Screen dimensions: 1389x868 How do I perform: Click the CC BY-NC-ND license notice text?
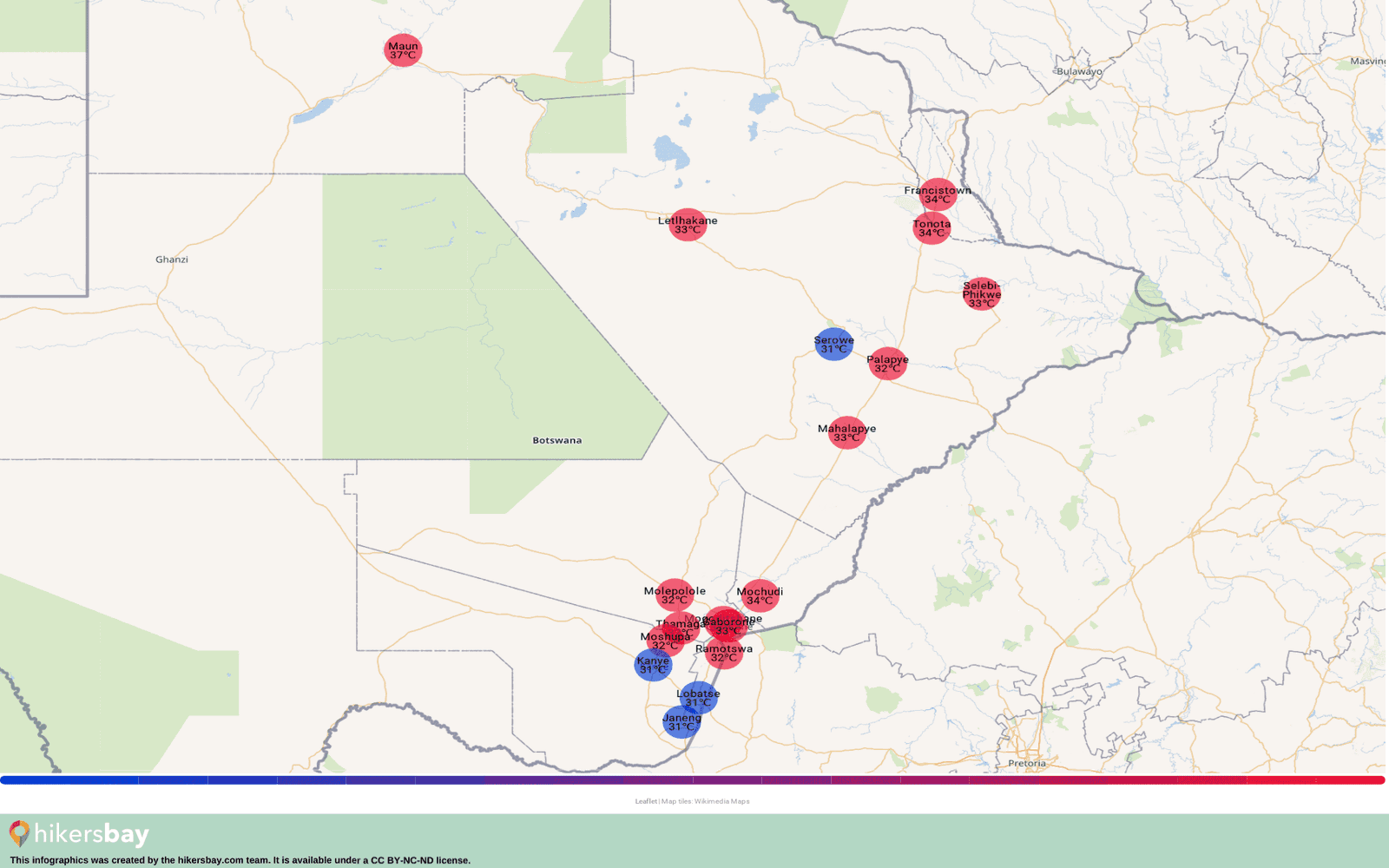pyautogui.click(x=240, y=860)
